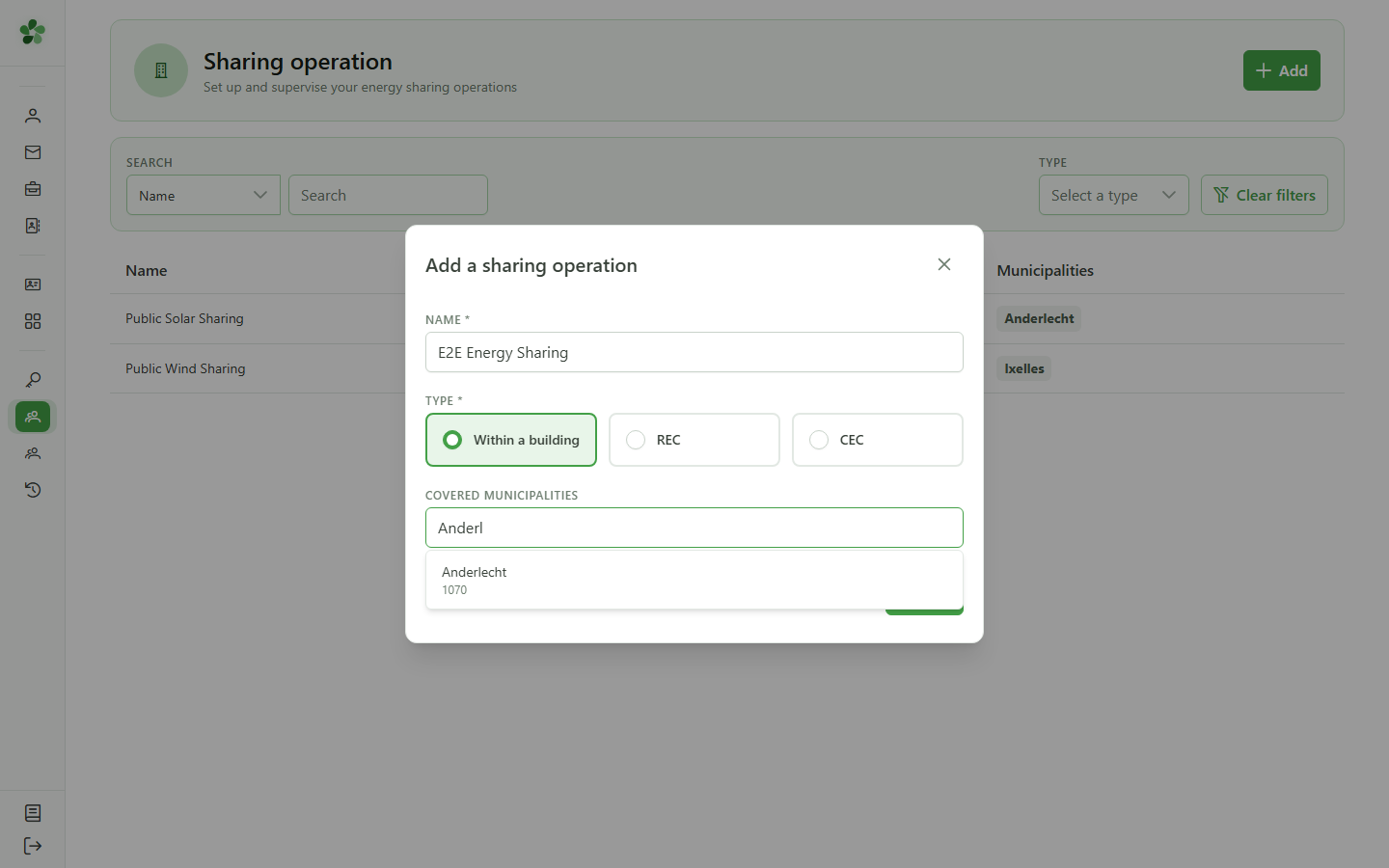Viewport: 1389px width, 868px height.
Task: Choose Anderlecht 1070 from the suggestions
Action: (x=694, y=580)
